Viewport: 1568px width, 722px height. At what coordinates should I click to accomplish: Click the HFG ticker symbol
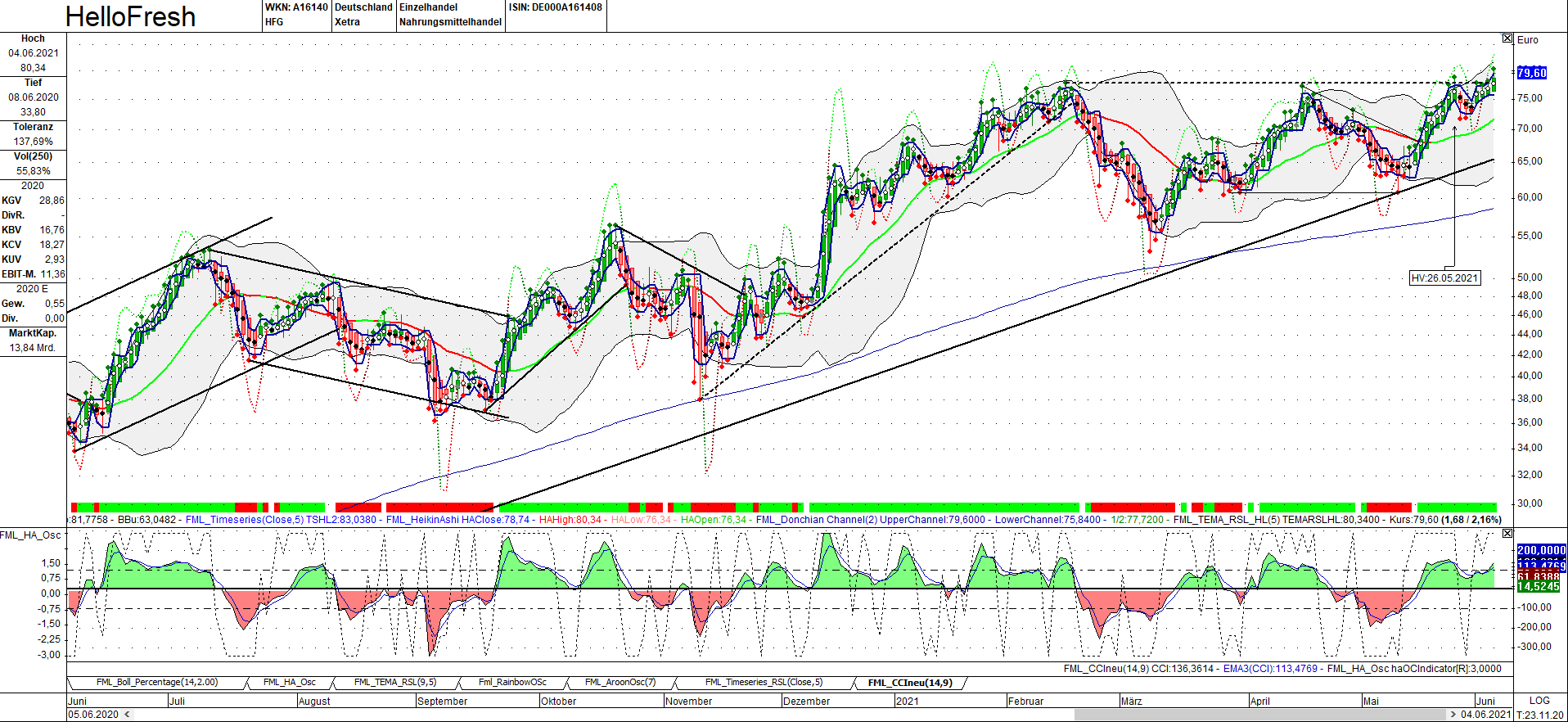(x=274, y=22)
